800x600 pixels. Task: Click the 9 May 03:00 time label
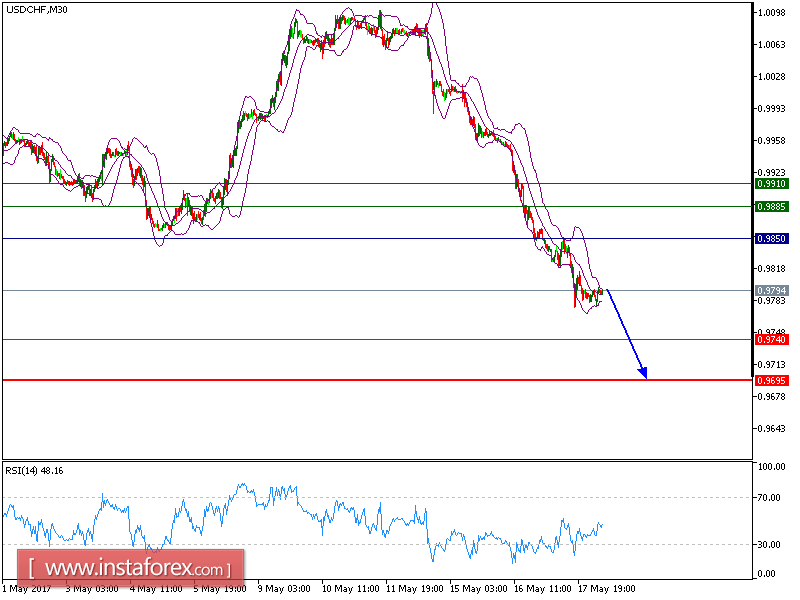click(284, 589)
